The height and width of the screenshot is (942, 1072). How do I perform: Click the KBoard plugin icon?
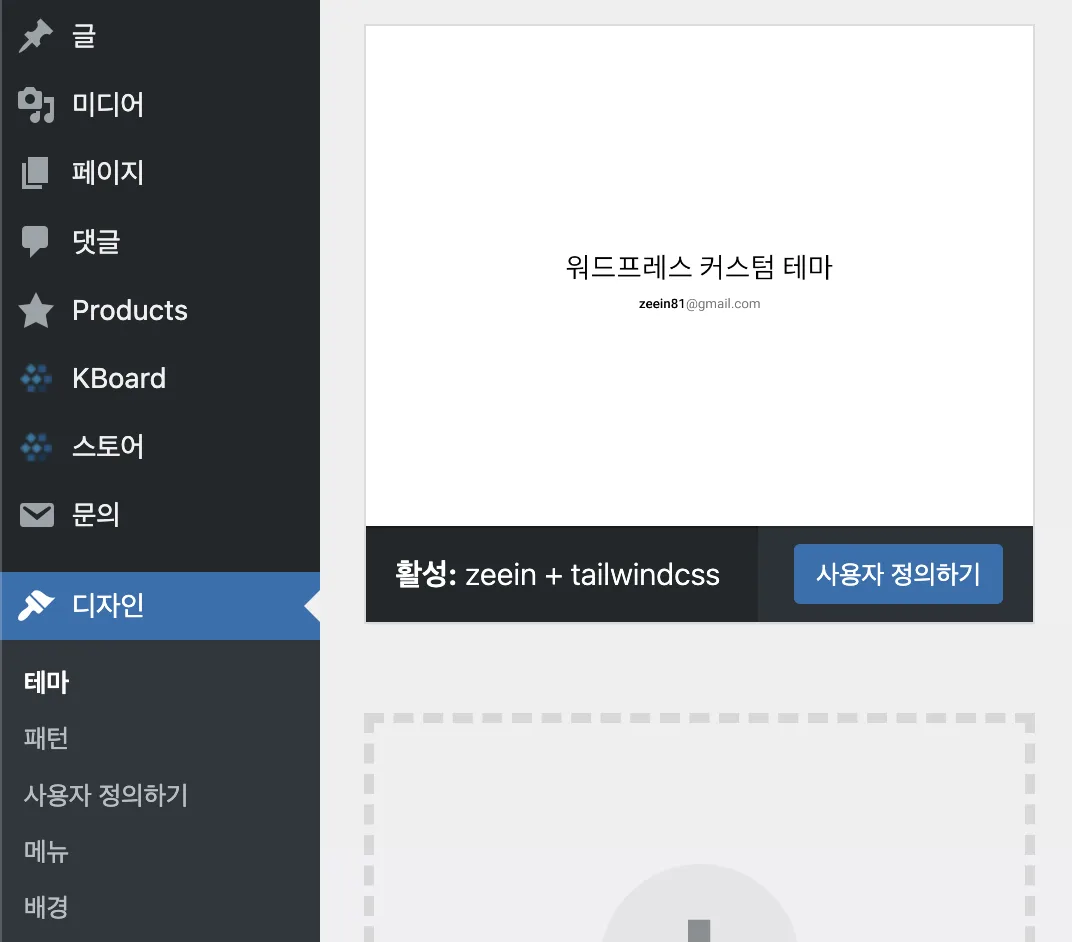coord(36,378)
